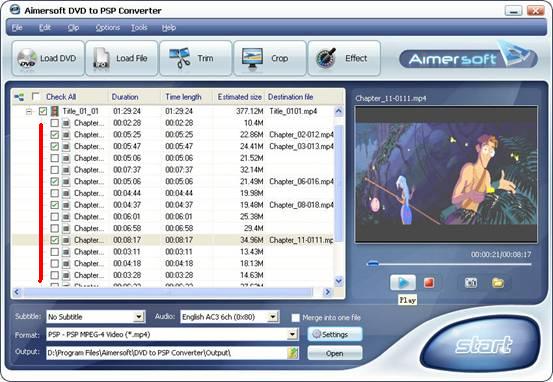Click the Open output folder button
The height and width of the screenshot is (382, 553).
pos(335,353)
